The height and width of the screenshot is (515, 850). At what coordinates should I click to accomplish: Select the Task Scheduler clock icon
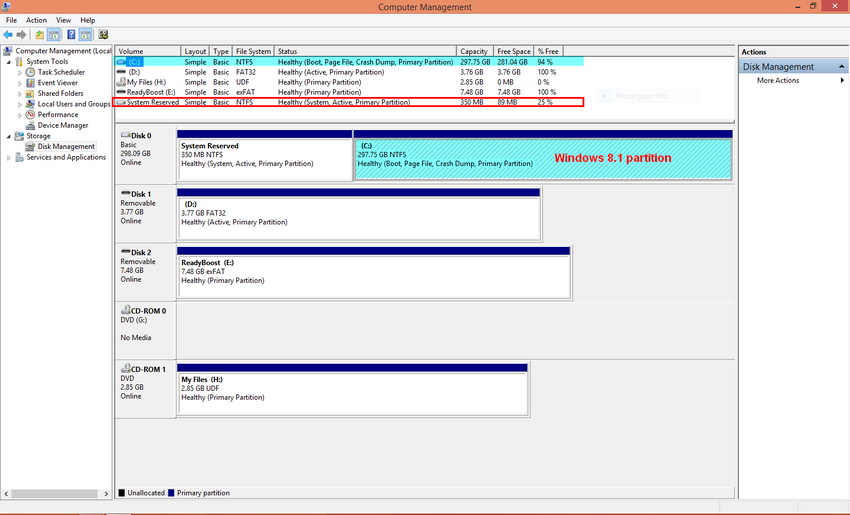(30, 72)
